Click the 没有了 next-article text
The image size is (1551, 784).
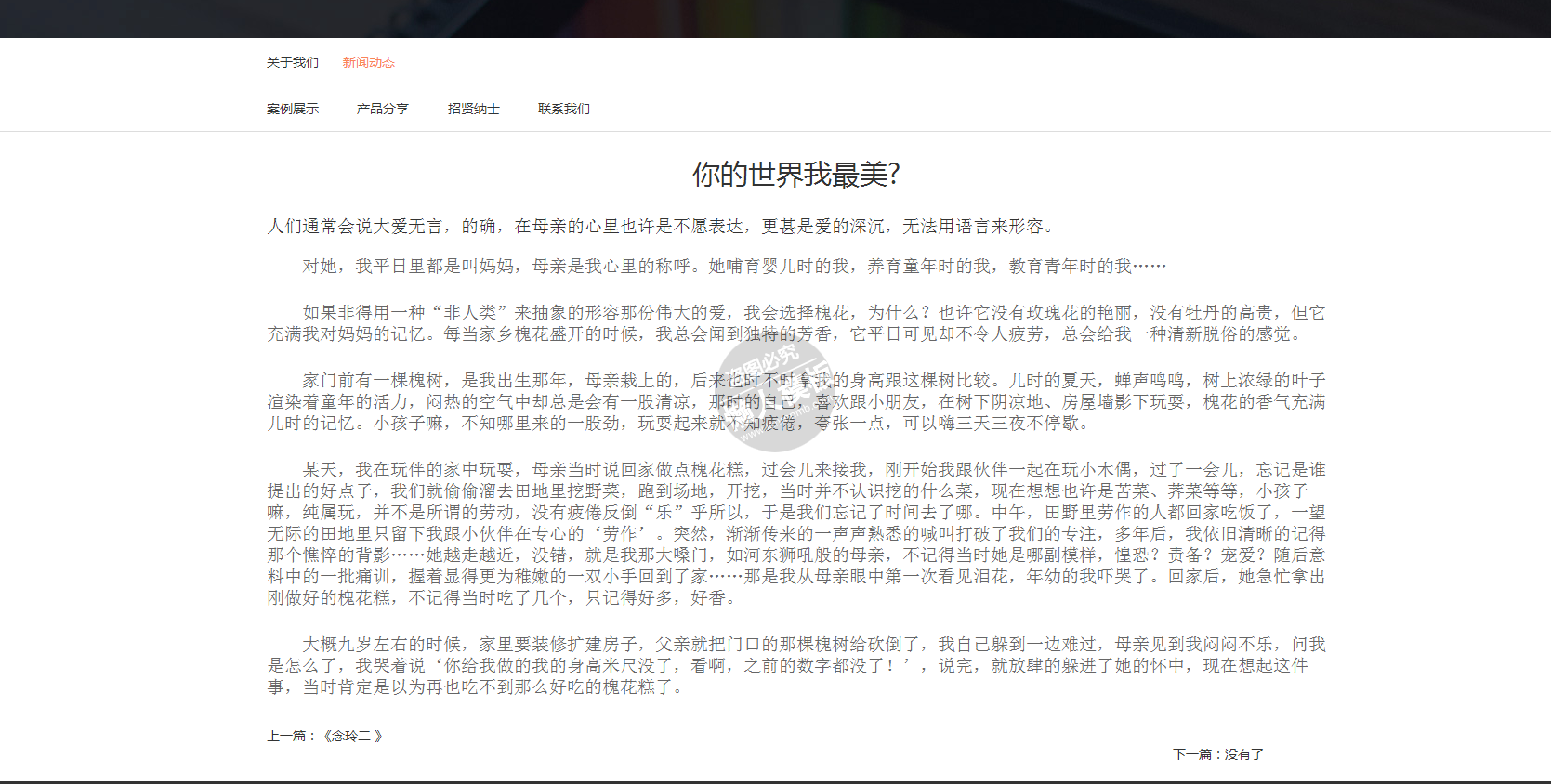(x=1244, y=754)
